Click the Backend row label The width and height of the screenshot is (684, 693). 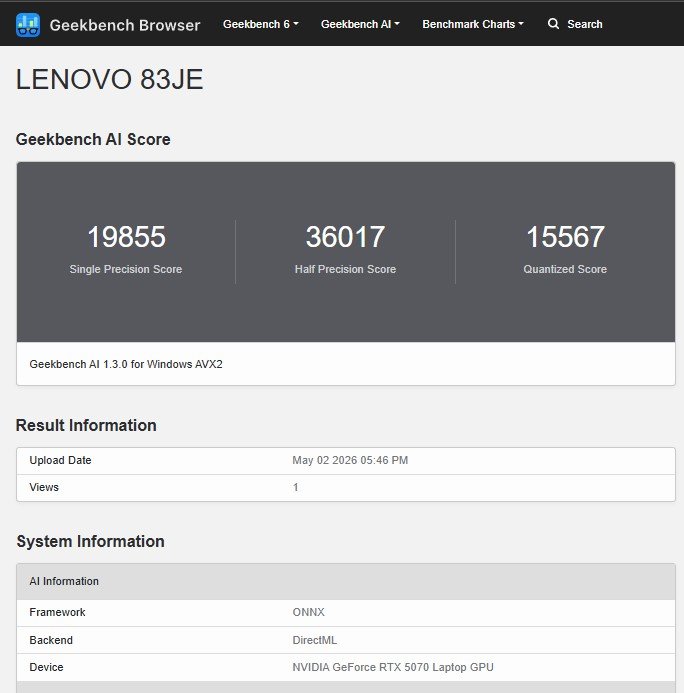51,640
